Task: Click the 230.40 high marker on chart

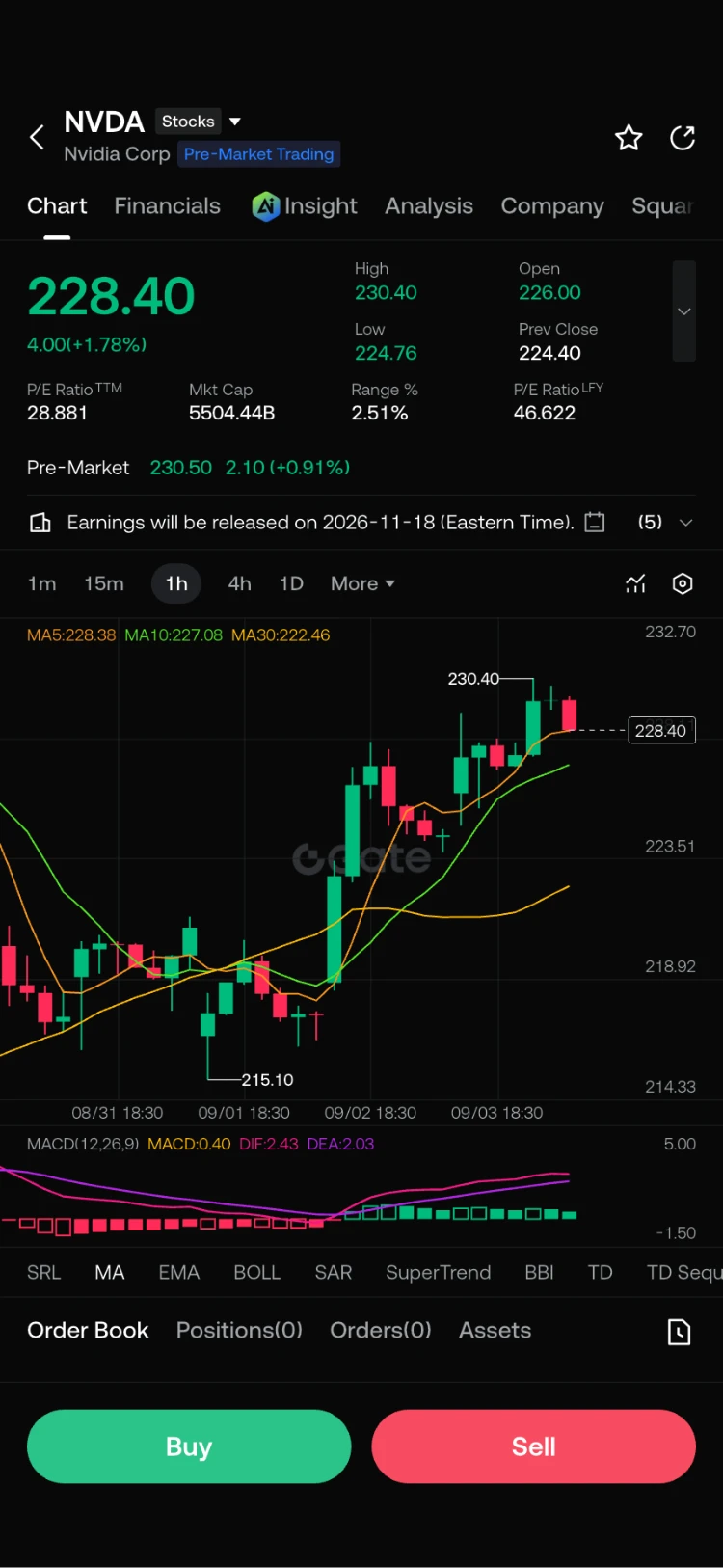Action: 473,679
